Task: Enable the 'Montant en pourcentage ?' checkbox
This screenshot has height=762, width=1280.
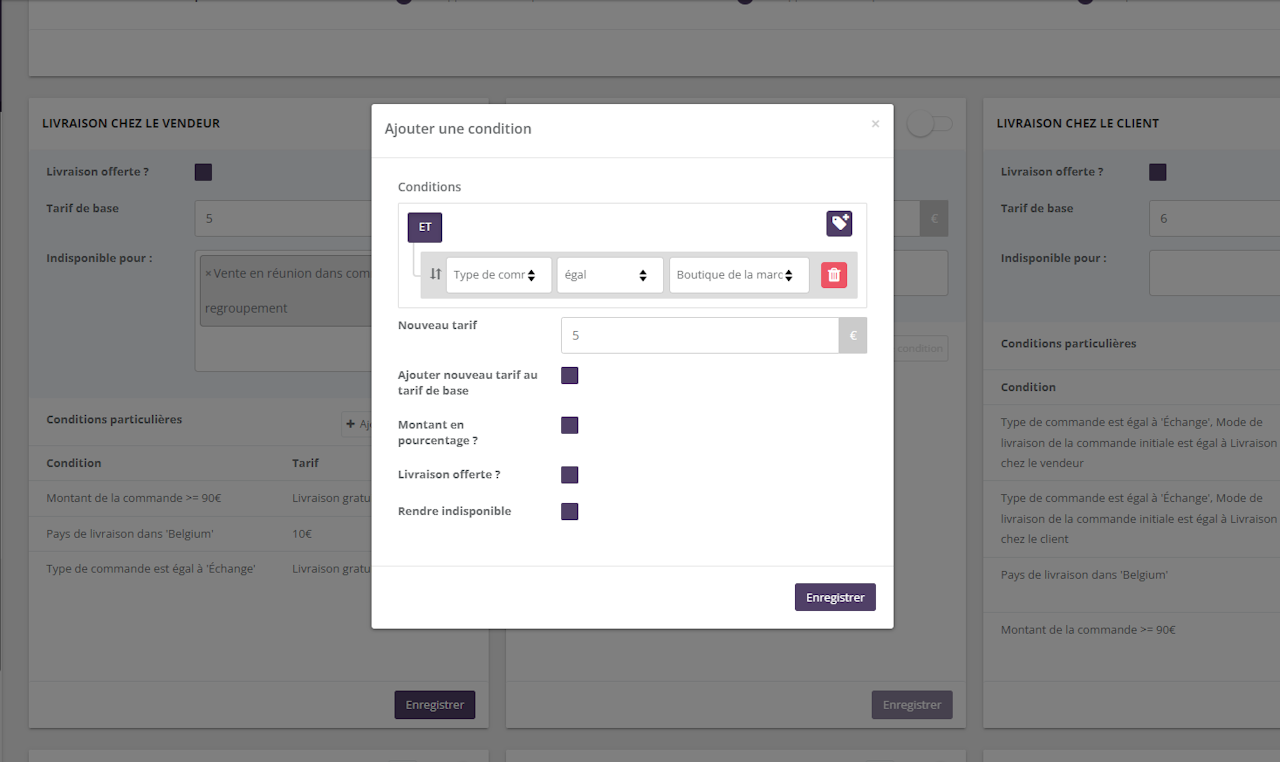Action: [x=570, y=426]
